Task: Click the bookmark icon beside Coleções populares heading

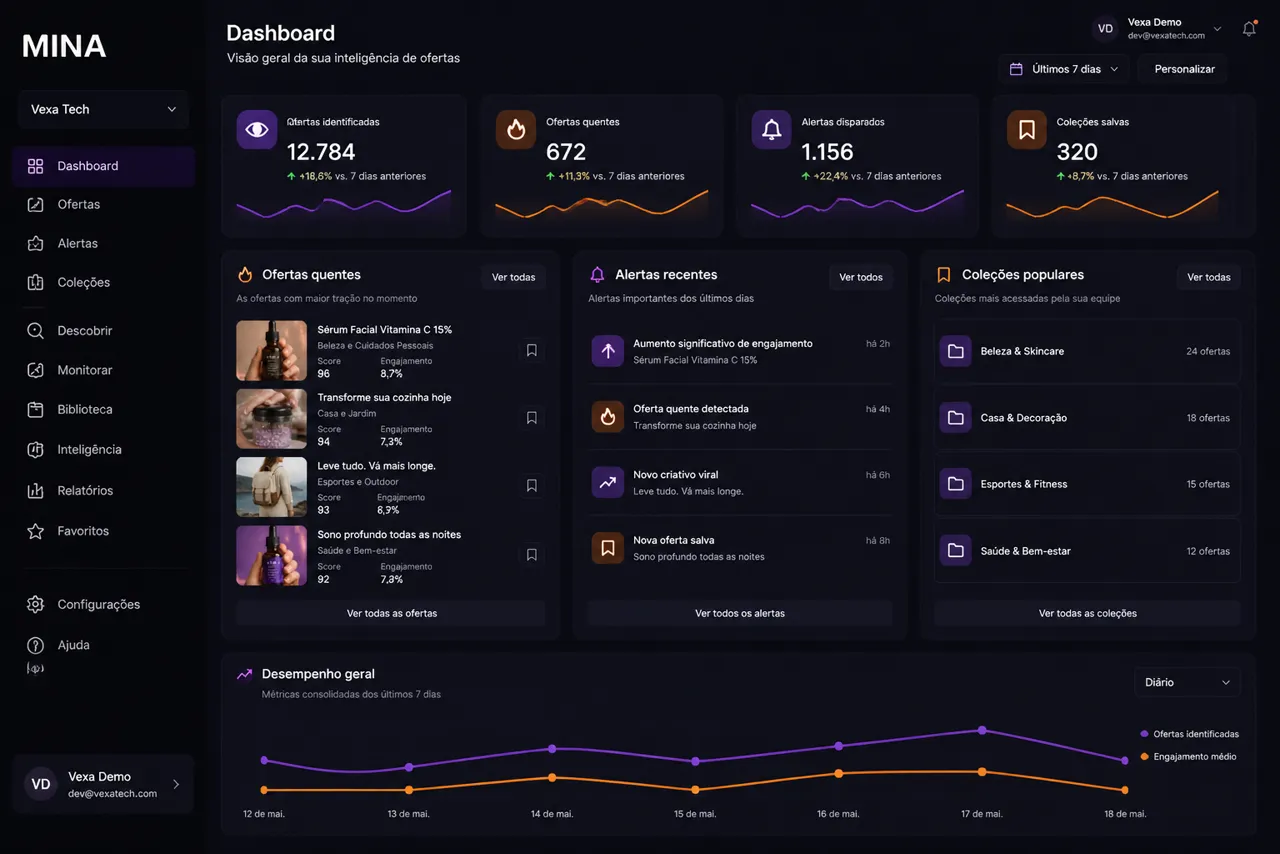Action: [x=943, y=275]
